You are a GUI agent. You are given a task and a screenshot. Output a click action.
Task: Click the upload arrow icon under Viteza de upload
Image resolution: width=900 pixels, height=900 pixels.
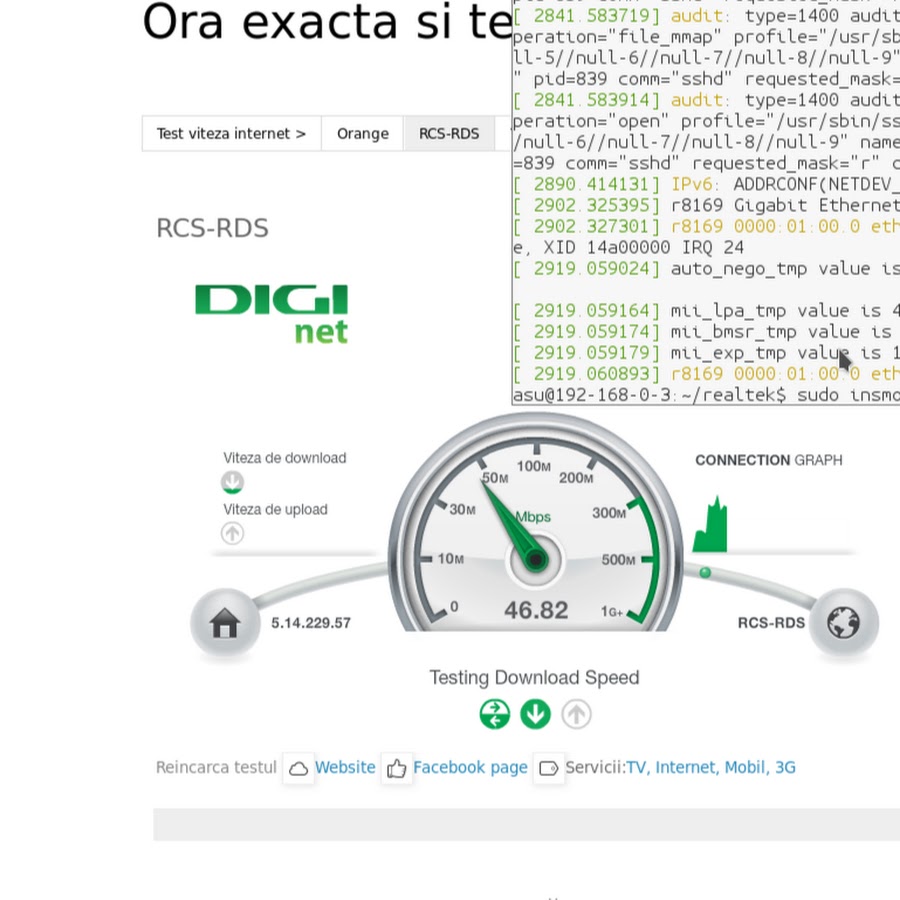click(x=232, y=533)
